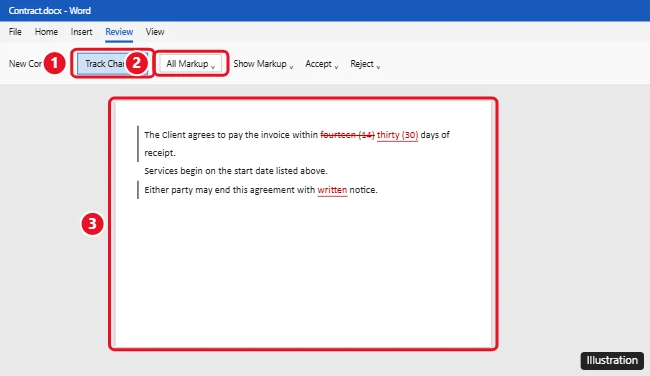Switch to the Home tab
This screenshot has height=376, width=650.
point(46,32)
